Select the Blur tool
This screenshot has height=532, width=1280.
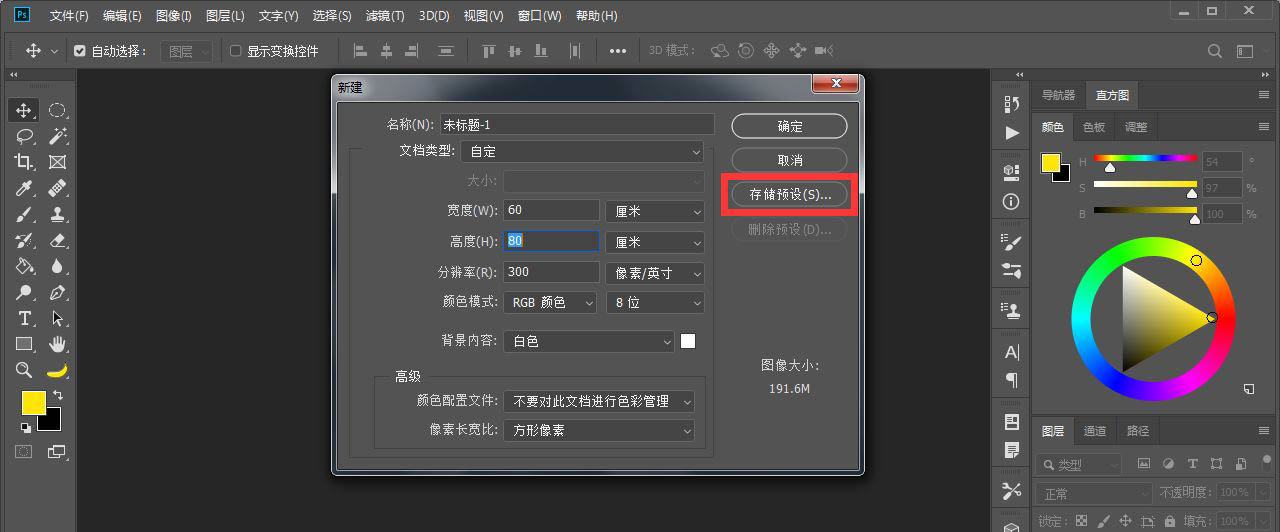coord(57,266)
